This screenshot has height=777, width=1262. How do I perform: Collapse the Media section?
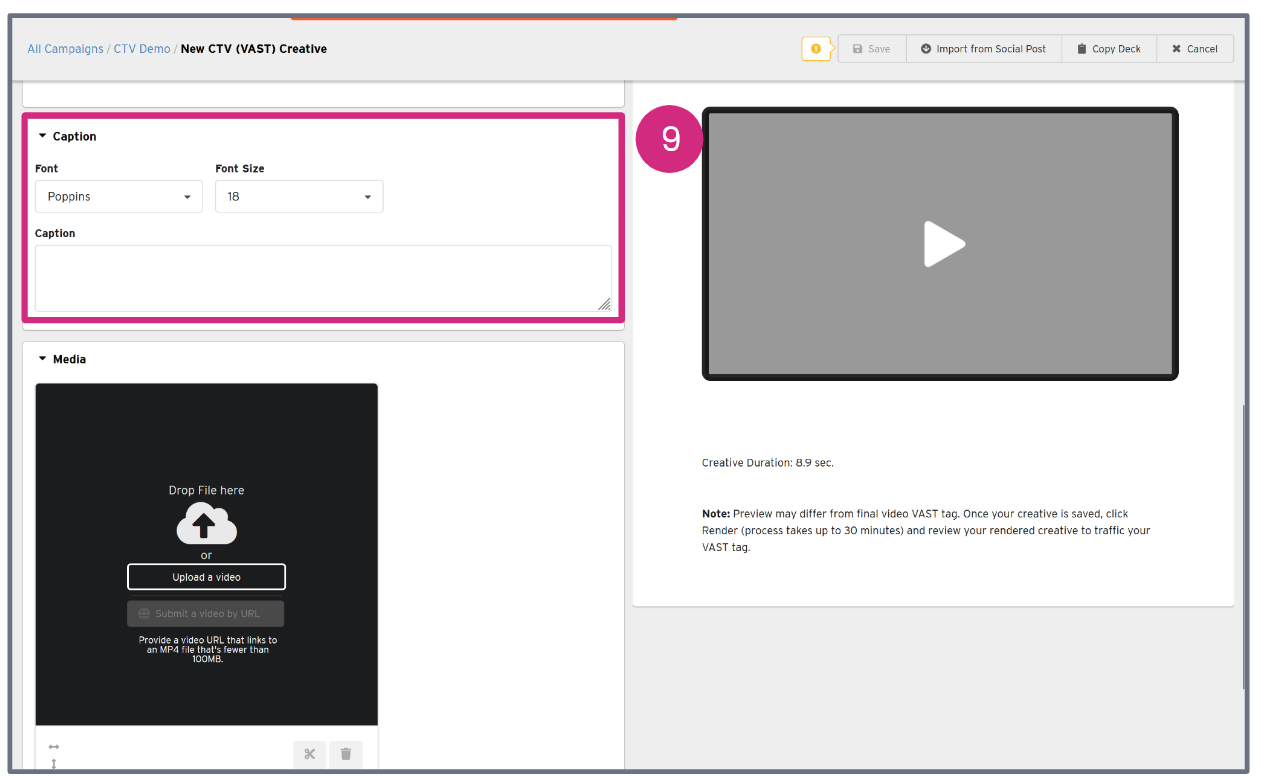tap(43, 359)
